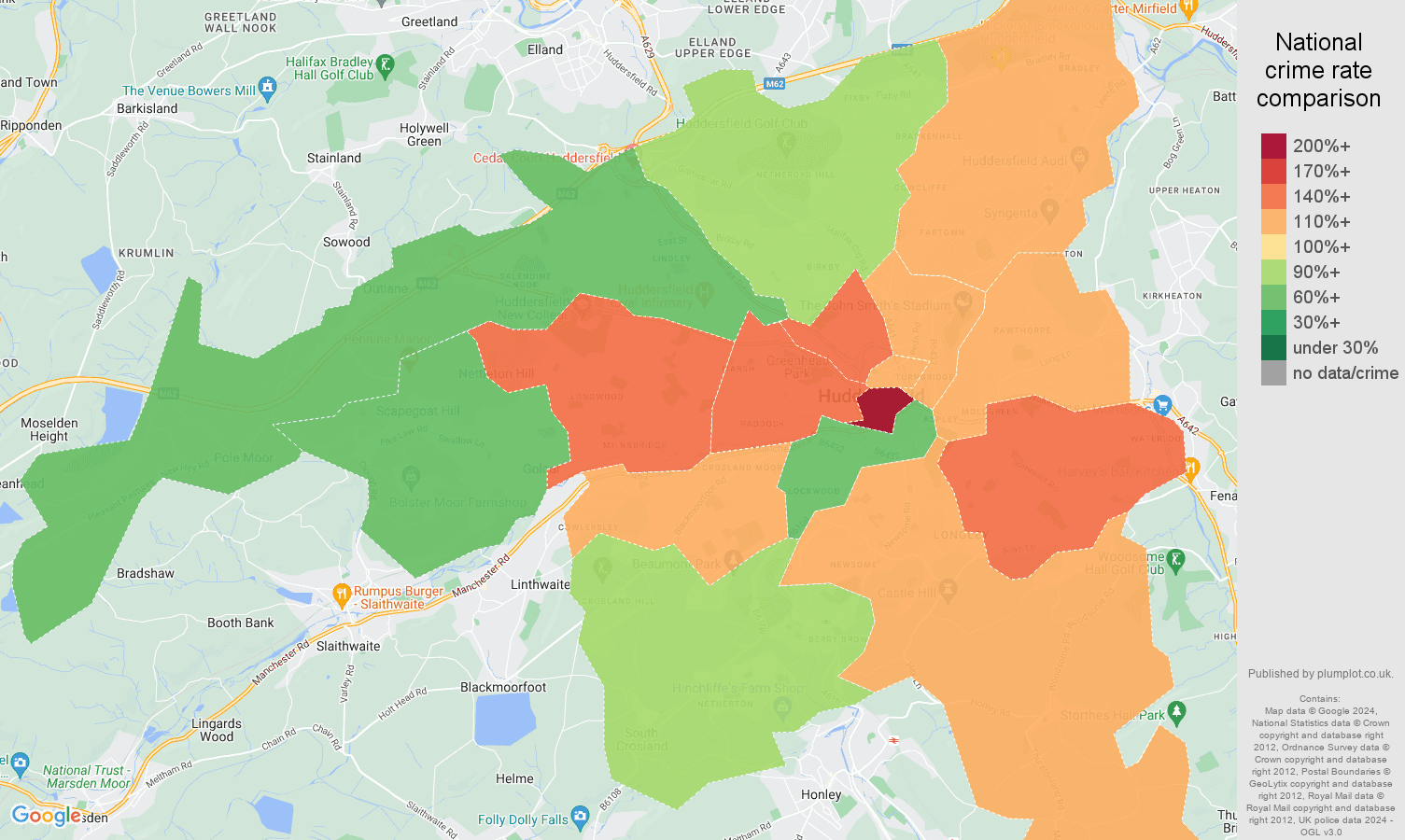Click the Woodsome Hall Golf Club pin
Screen dimensions: 1405x840
pos(1176,560)
